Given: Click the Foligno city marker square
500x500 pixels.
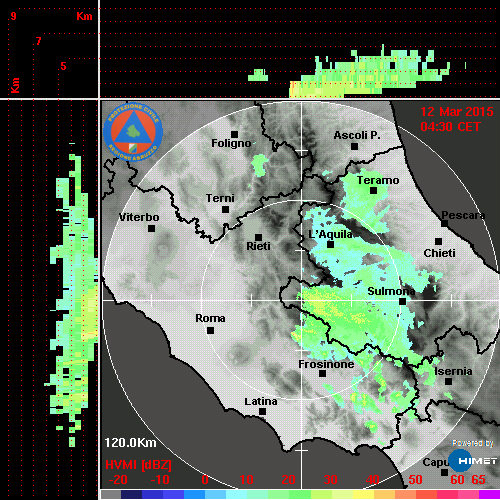Looking at the screenshot, I should (x=234, y=134).
